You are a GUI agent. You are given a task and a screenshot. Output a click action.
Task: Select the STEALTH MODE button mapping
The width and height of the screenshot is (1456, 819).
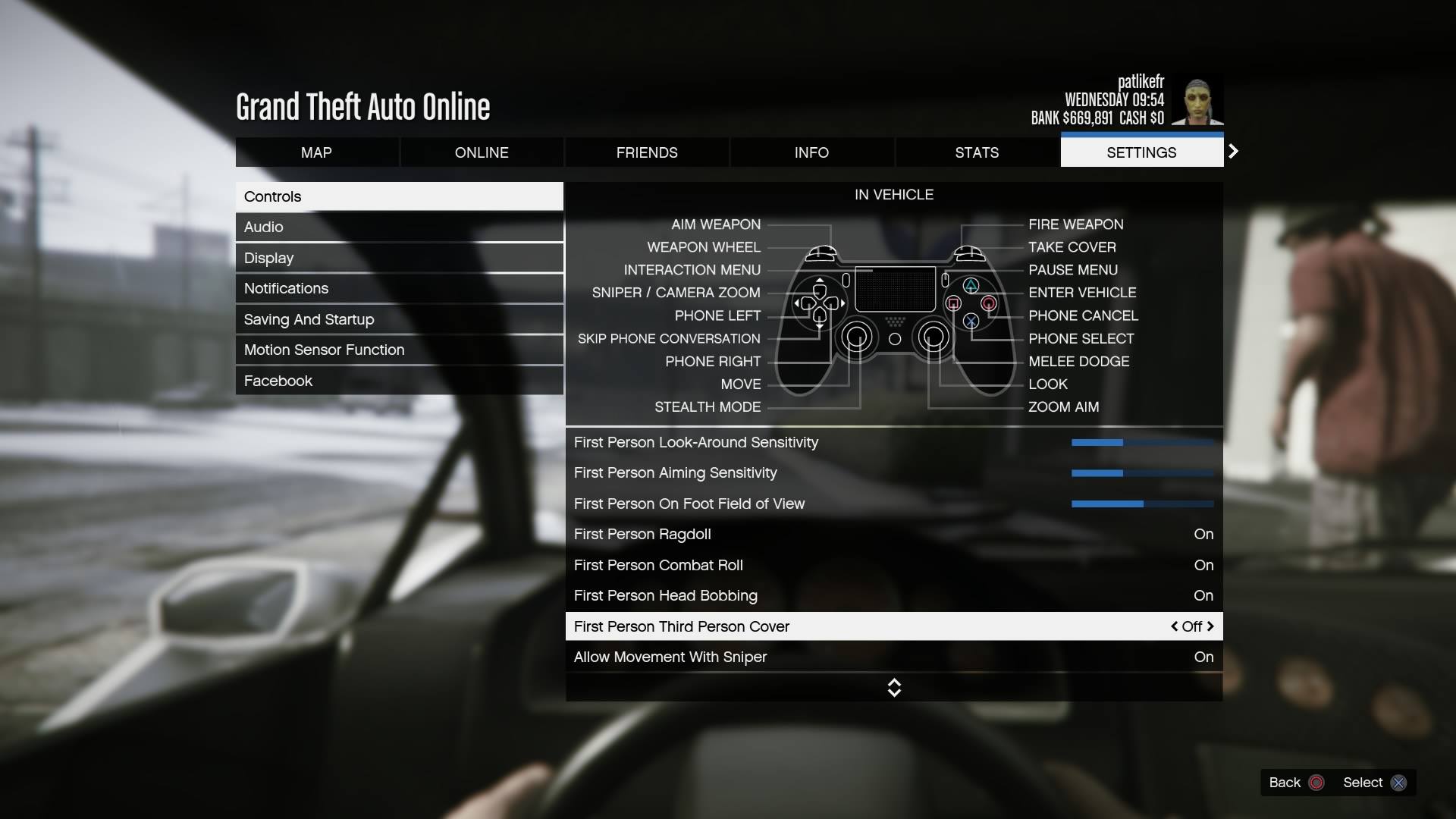[707, 407]
